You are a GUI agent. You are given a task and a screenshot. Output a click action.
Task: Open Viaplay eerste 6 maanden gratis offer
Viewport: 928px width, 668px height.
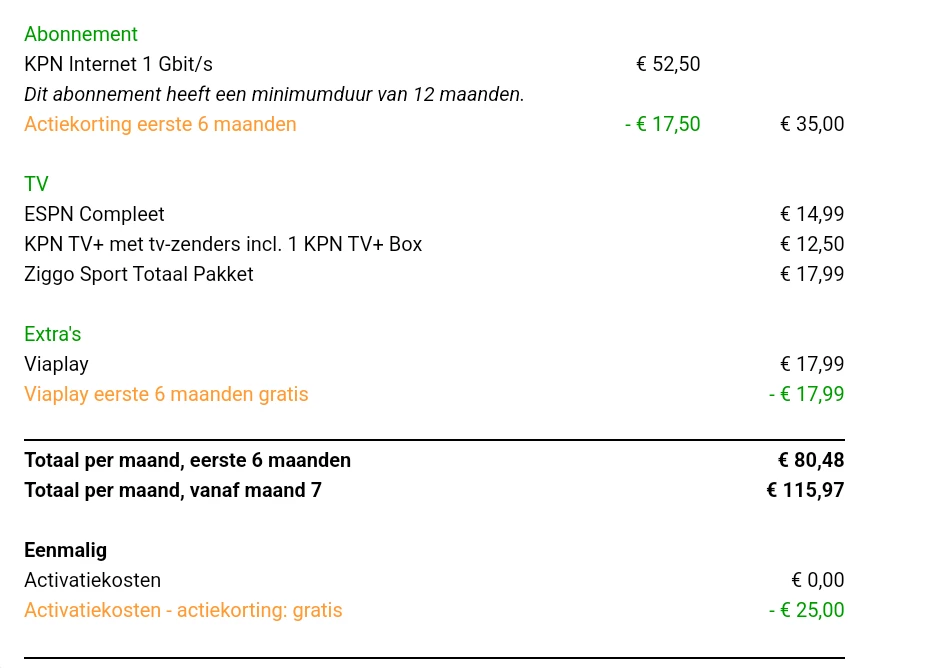(x=166, y=394)
